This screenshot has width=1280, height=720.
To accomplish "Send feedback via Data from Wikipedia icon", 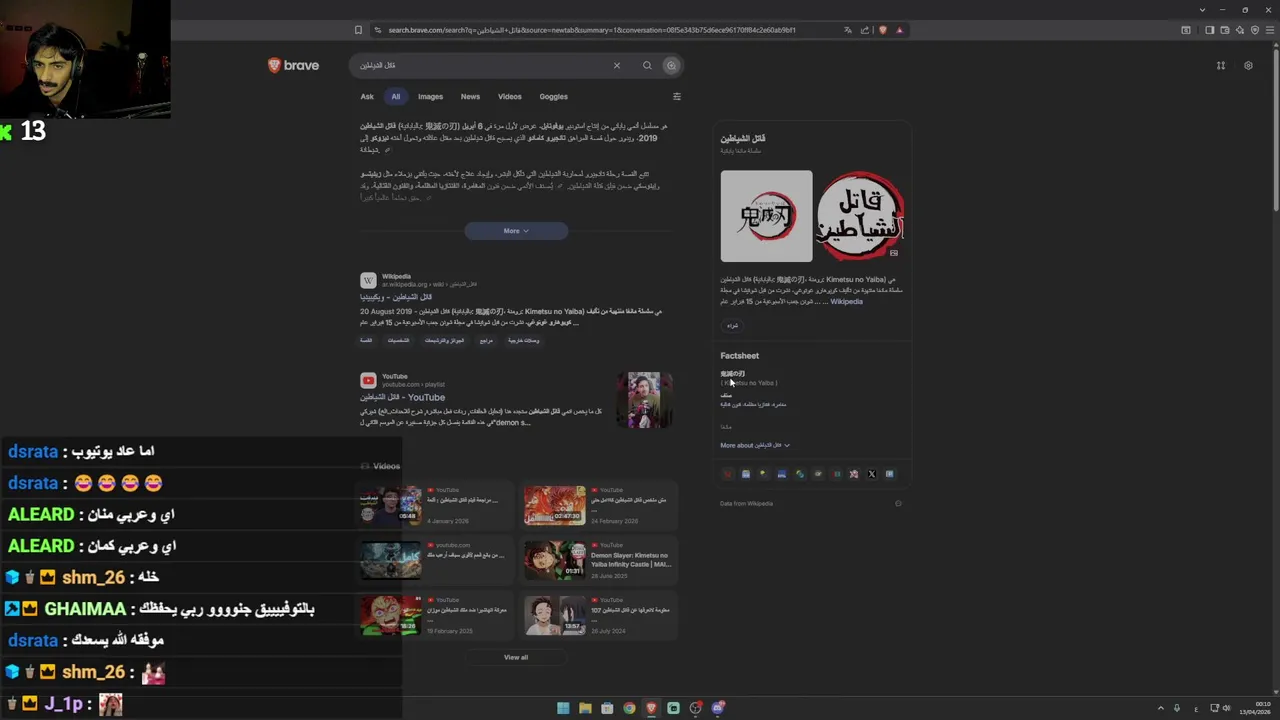I will pyautogui.click(x=898, y=503).
